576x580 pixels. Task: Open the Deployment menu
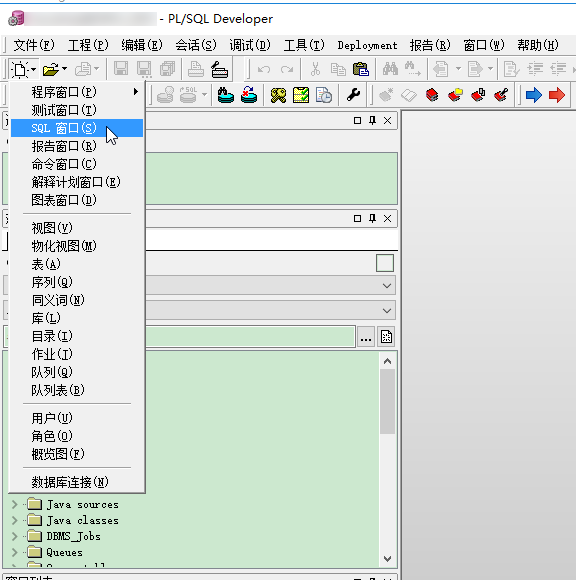click(x=367, y=45)
